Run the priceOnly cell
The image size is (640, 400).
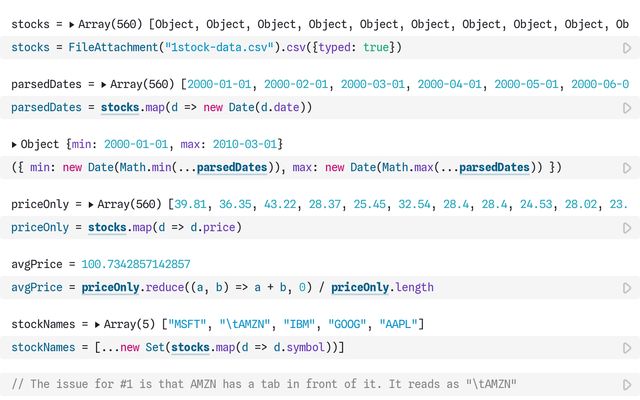coord(627,227)
